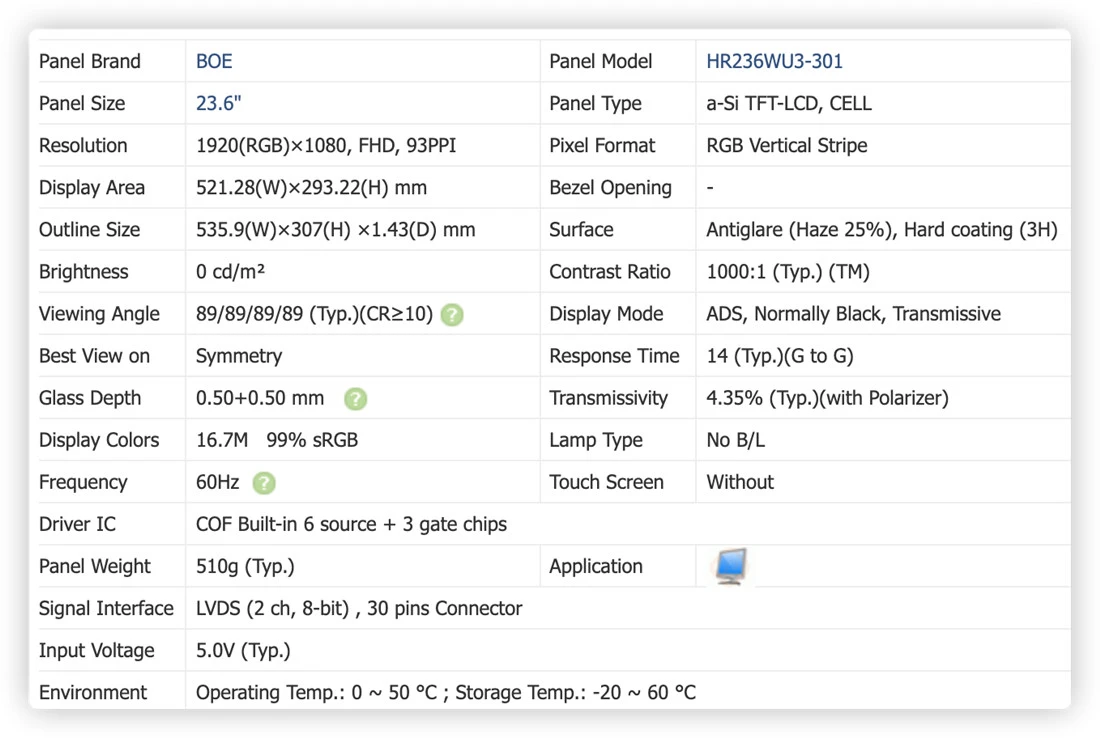Select resolution value 1920(RGB)×1080, FHD, 93PPI
The height and width of the screenshot is (738, 1100).
(x=326, y=145)
